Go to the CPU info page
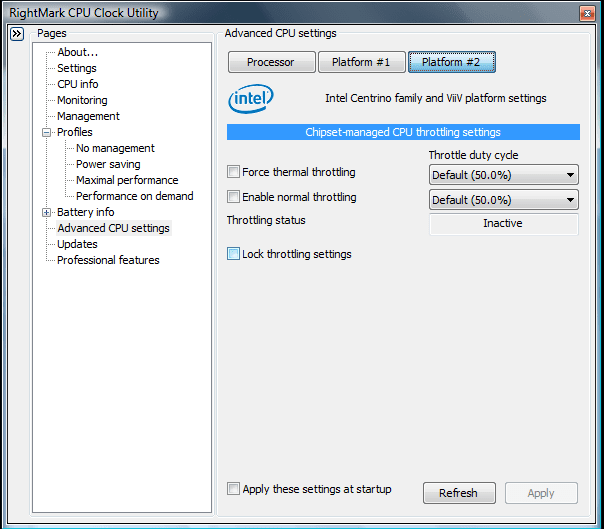Image resolution: width=604 pixels, height=529 pixels. 77,84
